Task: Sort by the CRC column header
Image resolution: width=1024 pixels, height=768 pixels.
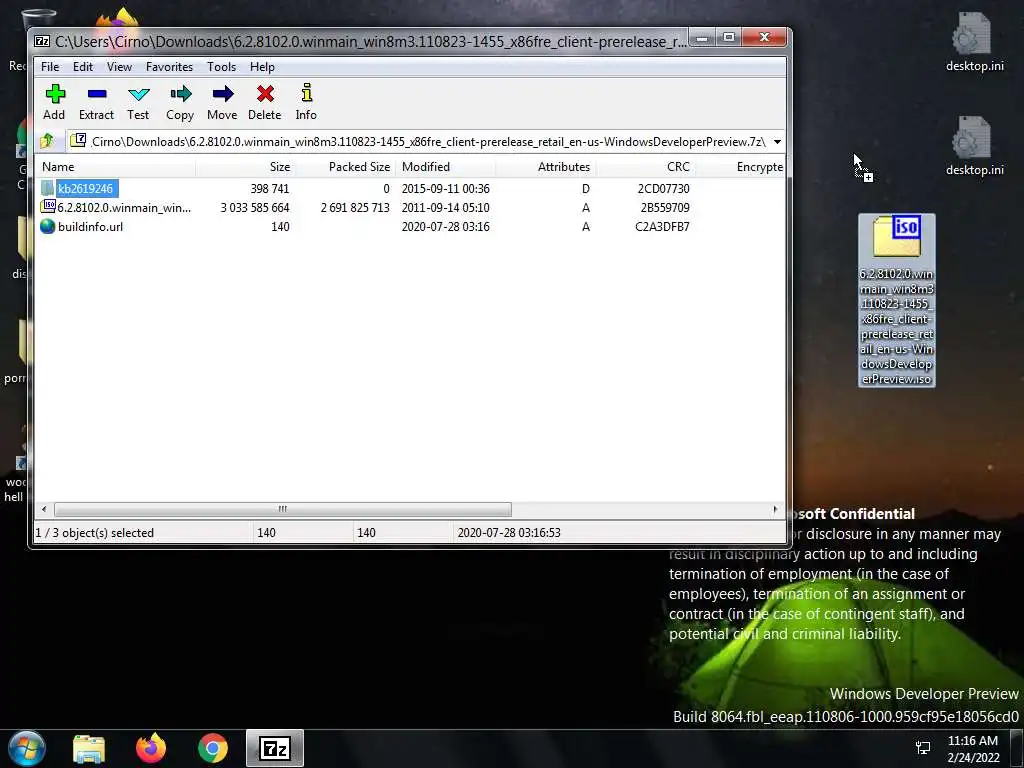Action: [x=645, y=167]
